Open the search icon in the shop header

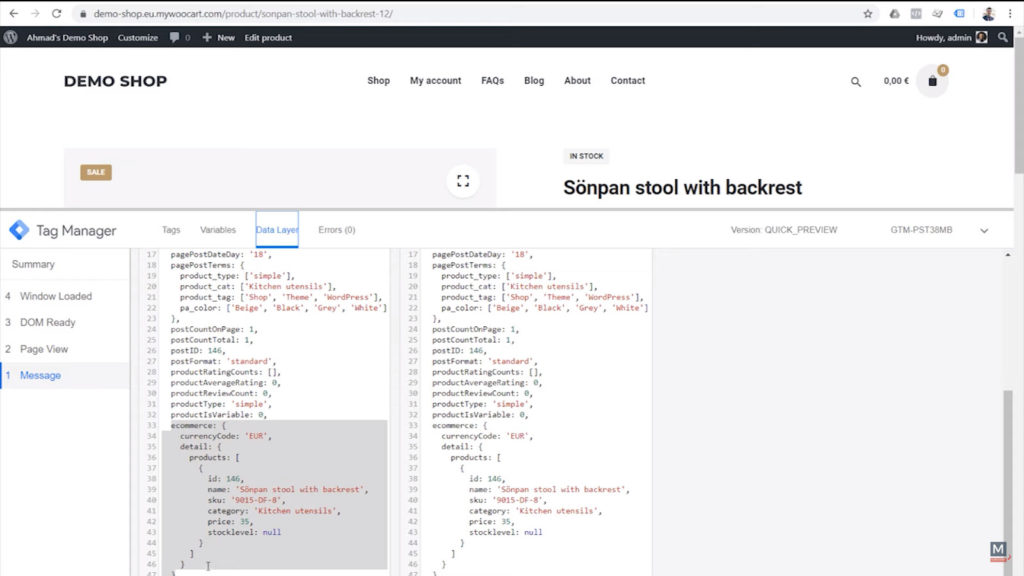tap(855, 81)
